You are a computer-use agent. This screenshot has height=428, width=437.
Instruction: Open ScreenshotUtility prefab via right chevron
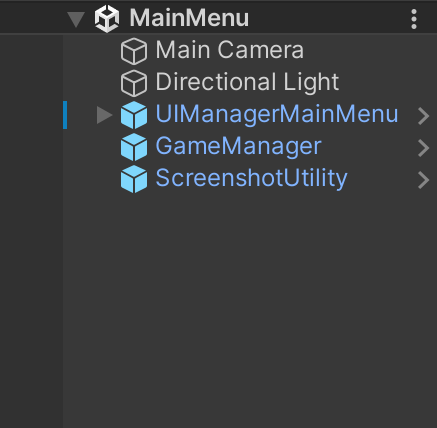423,180
